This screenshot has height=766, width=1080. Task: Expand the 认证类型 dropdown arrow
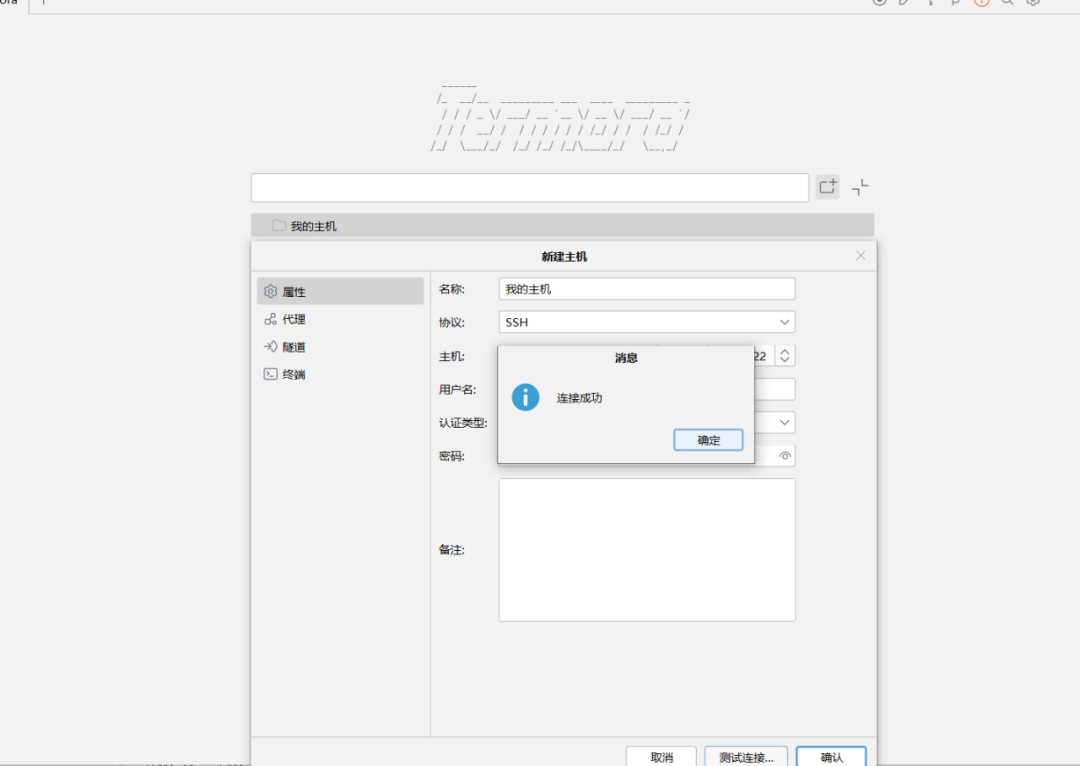(x=785, y=422)
